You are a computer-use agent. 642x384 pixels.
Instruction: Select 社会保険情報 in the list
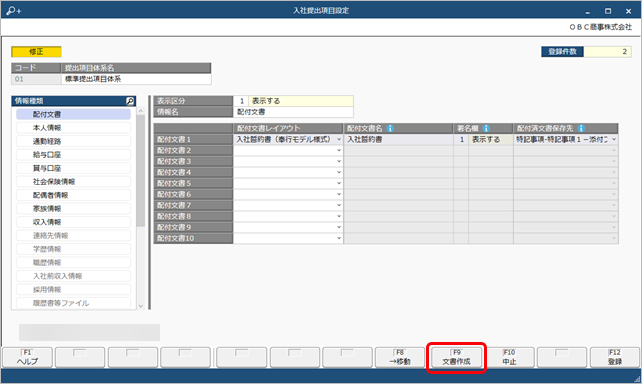(x=73, y=182)
